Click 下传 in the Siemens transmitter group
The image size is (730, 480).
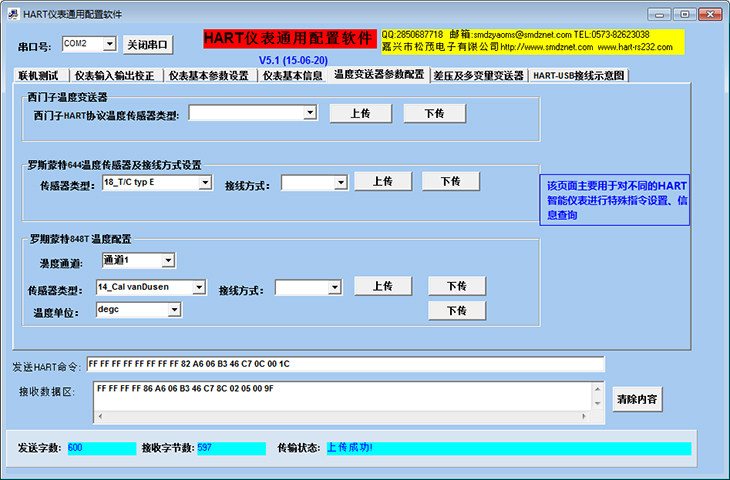(x=434, y=114)
